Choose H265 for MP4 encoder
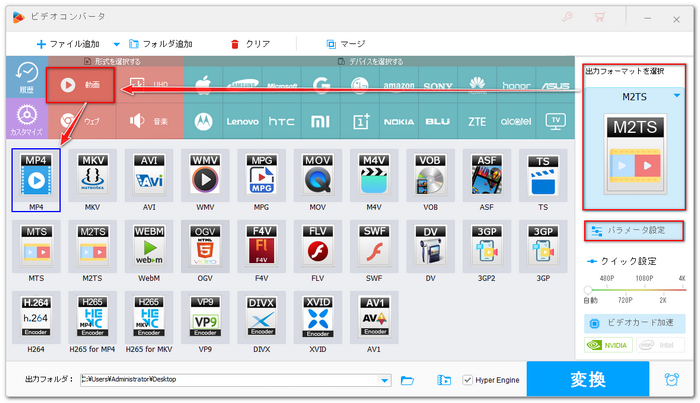The height and width of the screenshot is (403, 700). [92, 318]
